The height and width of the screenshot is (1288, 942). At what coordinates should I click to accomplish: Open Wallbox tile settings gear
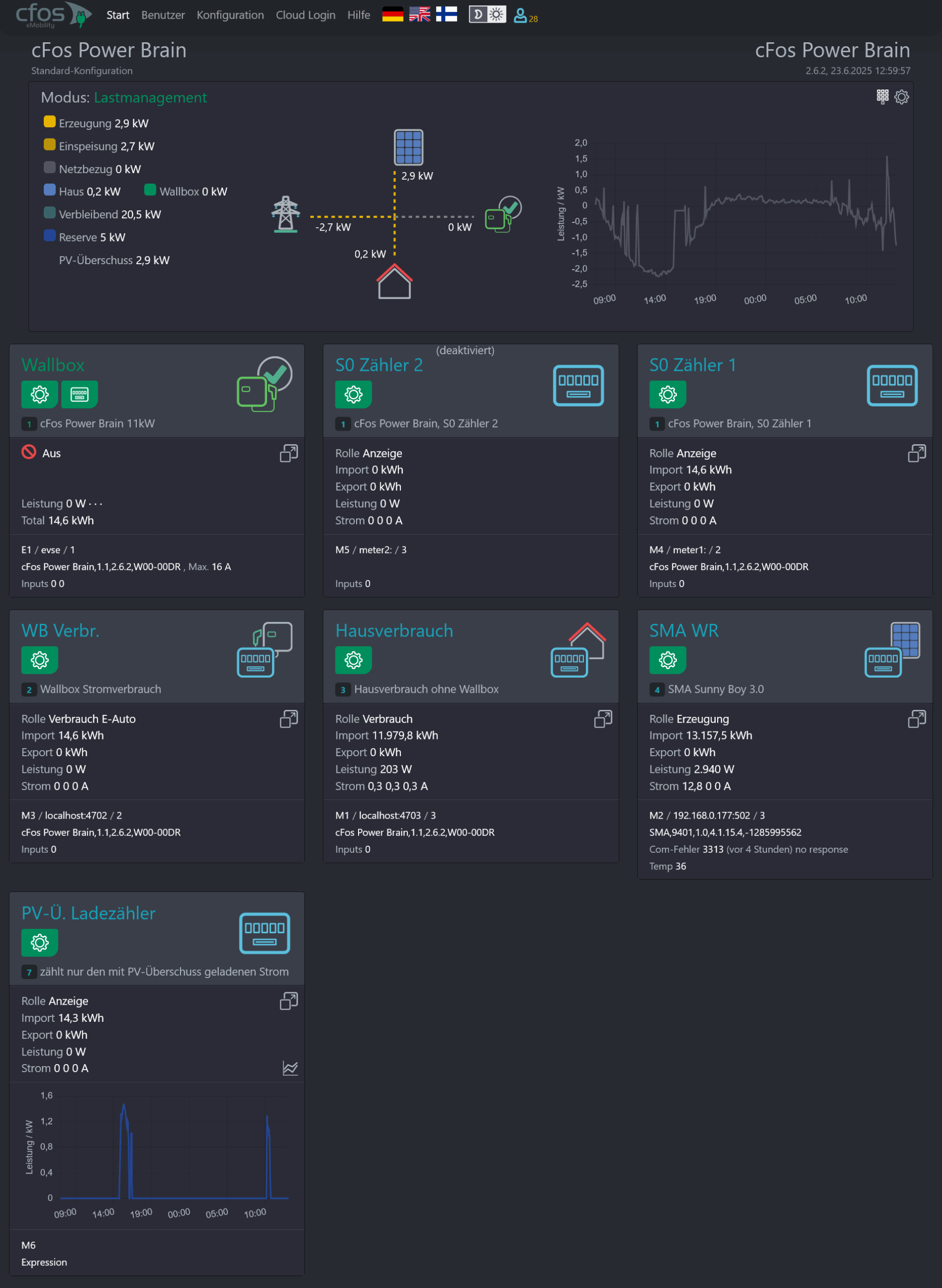(39, 394)
